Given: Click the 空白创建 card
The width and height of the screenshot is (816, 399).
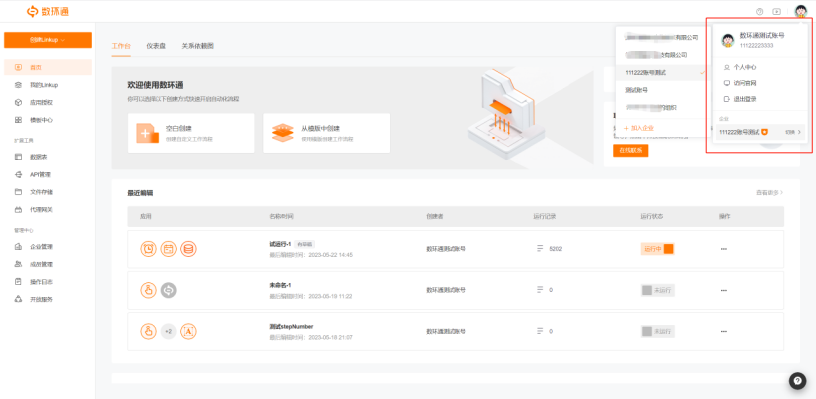Looking at the screenshot, I should [191, 133].
